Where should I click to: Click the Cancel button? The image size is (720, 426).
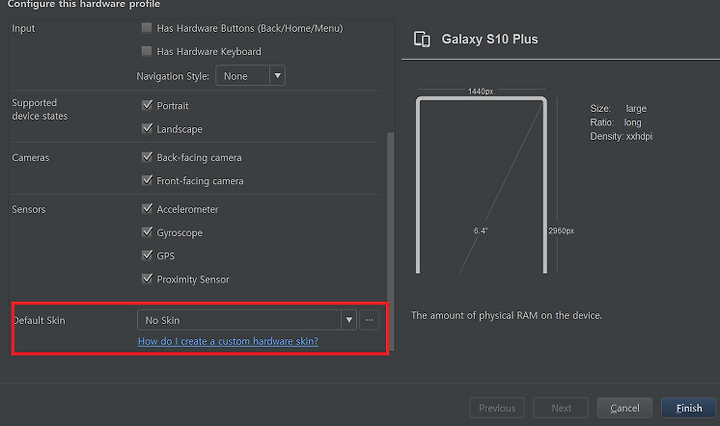(624, 408)
